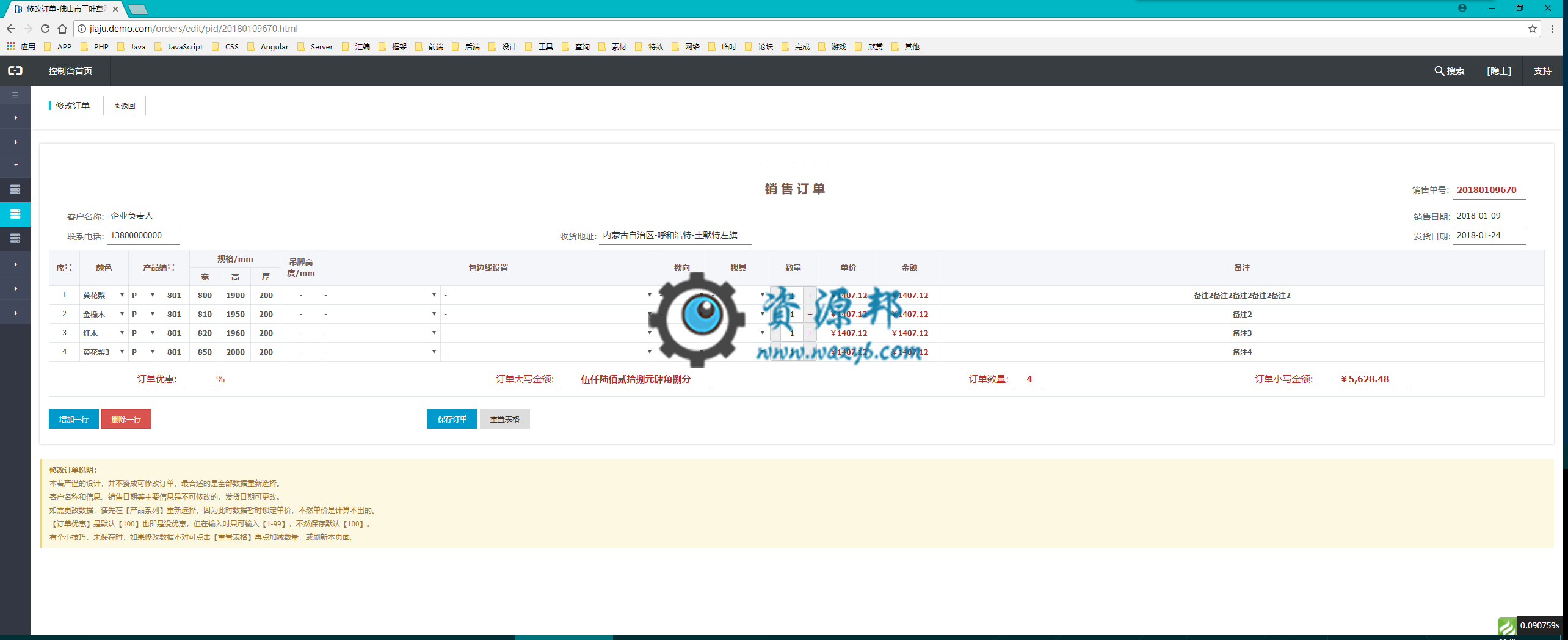Open the 金橡木 color dropdown in row 2
Screen dimensions: 1568x640
point(104,314)
